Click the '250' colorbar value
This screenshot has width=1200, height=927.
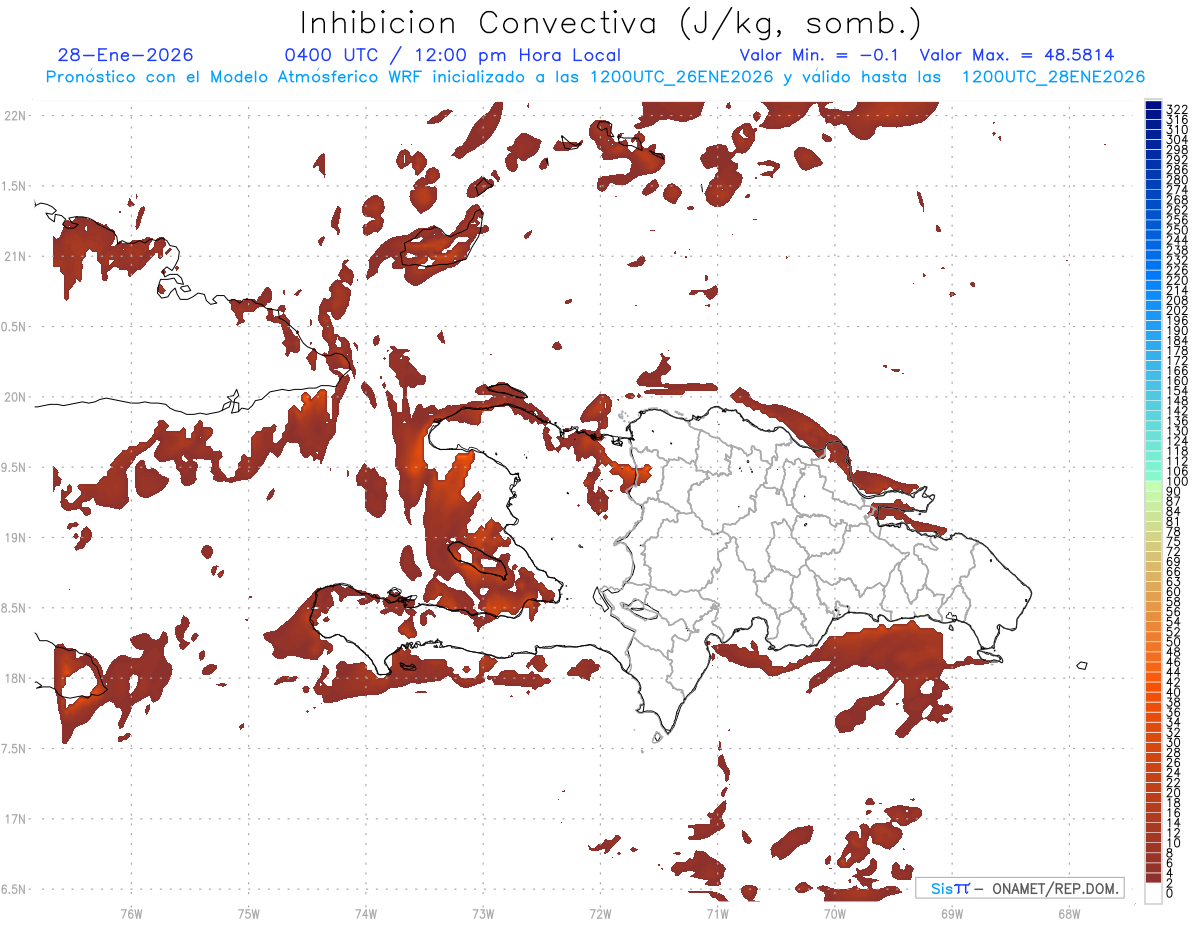pos(1176,230)
